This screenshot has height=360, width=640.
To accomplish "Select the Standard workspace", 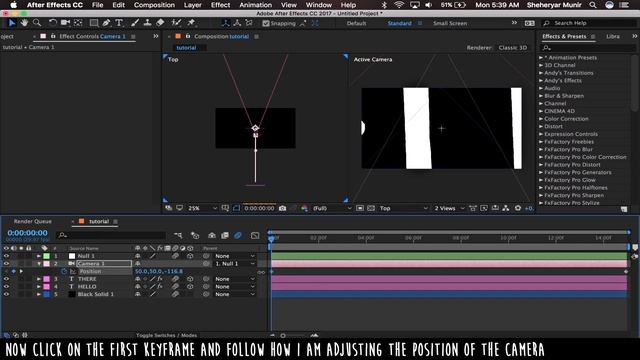I will [400, 23].
